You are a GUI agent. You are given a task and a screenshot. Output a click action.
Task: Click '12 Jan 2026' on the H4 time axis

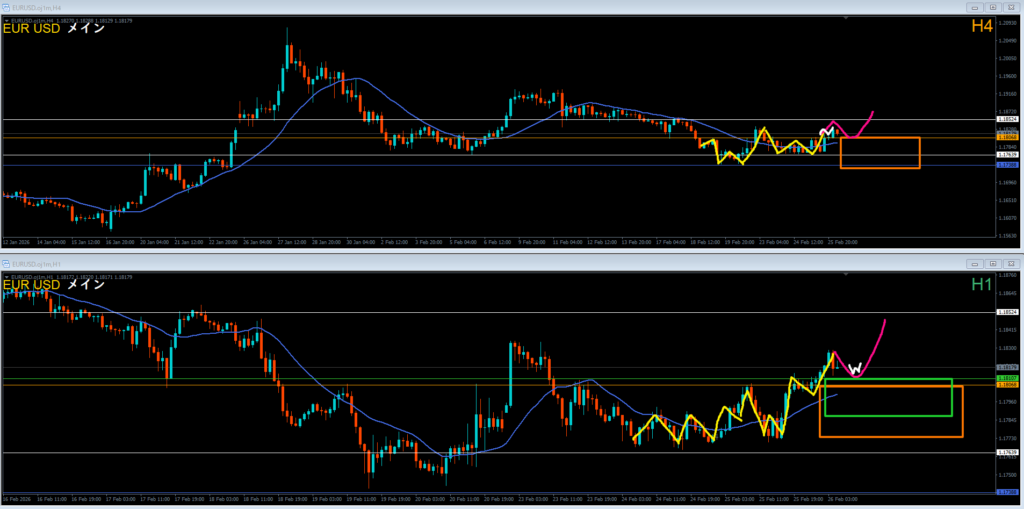point(14,242)
